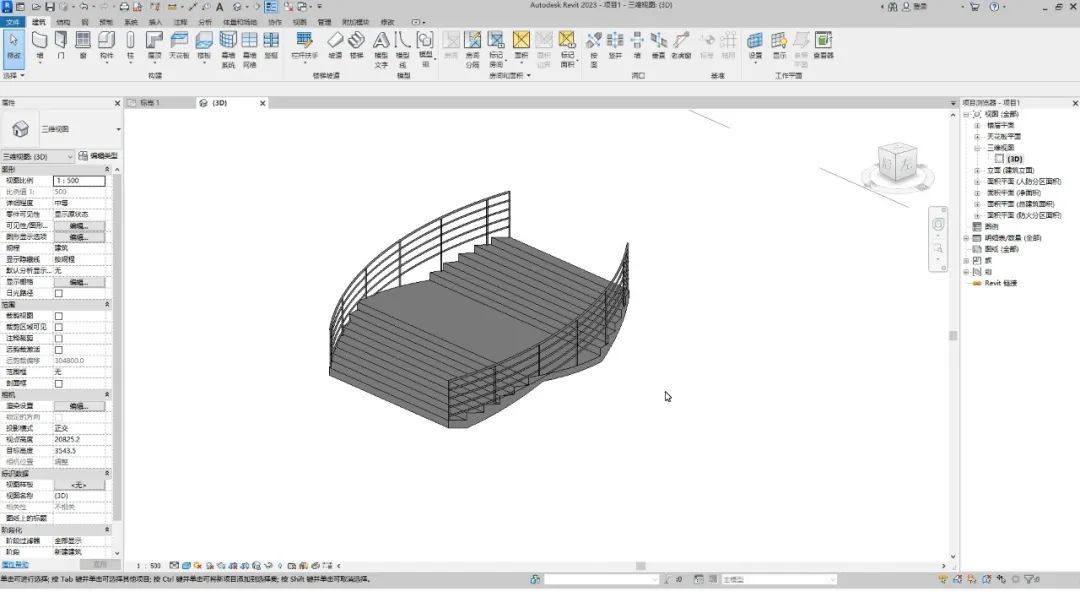Click the Ceiling (天花板) tool

point(179,45)
